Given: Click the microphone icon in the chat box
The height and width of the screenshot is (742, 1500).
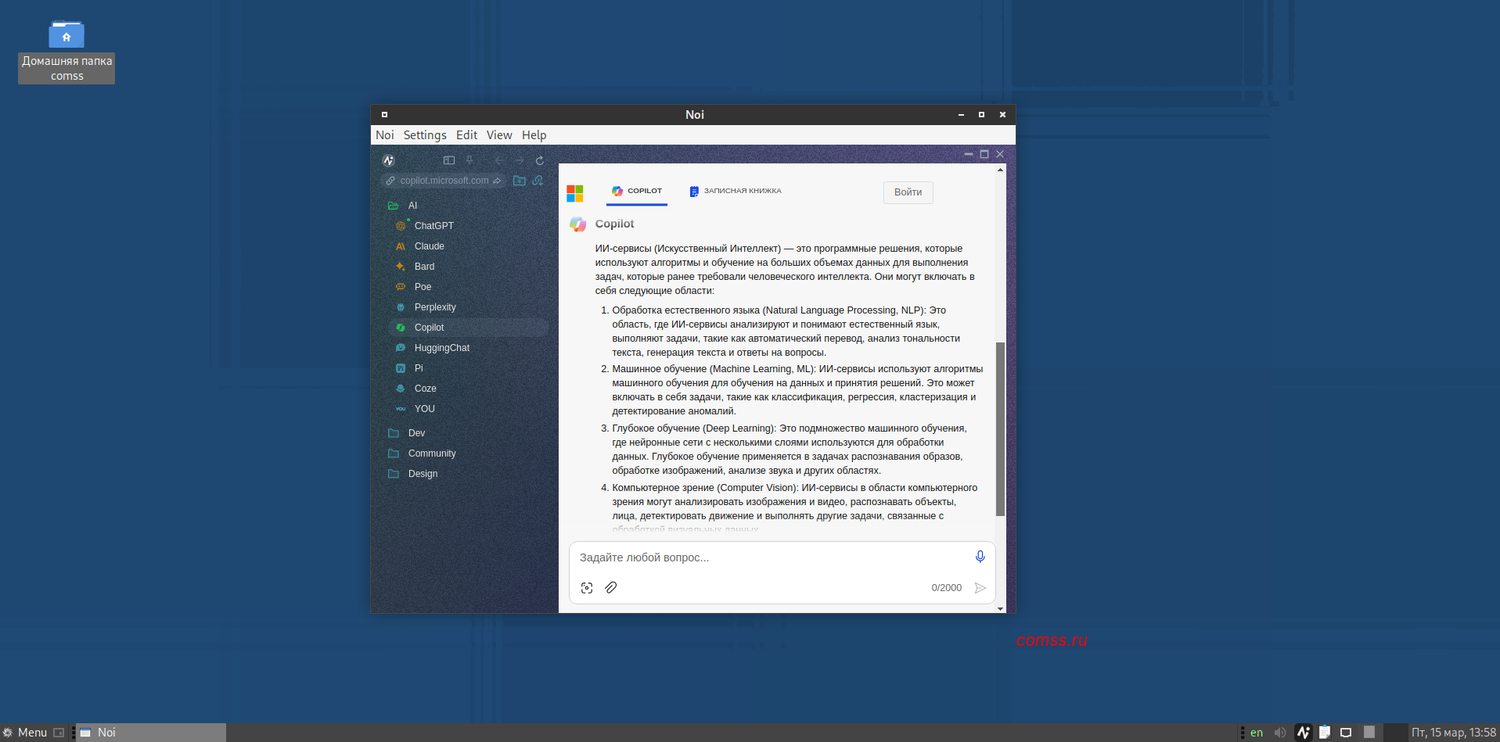Looking at the screenshot, I should click(x=980, y=557).
